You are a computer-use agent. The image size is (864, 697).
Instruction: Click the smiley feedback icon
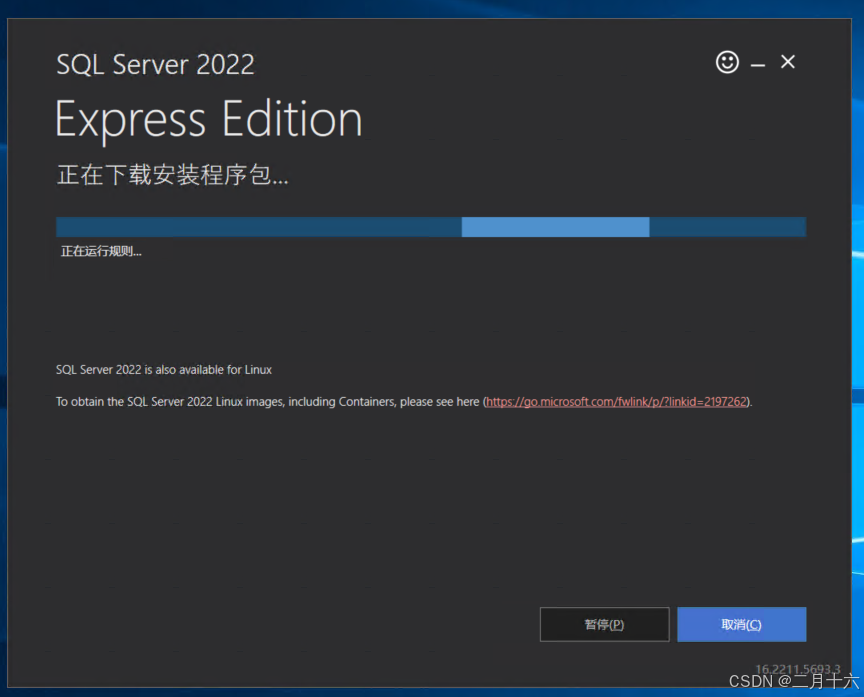(727, 62)
